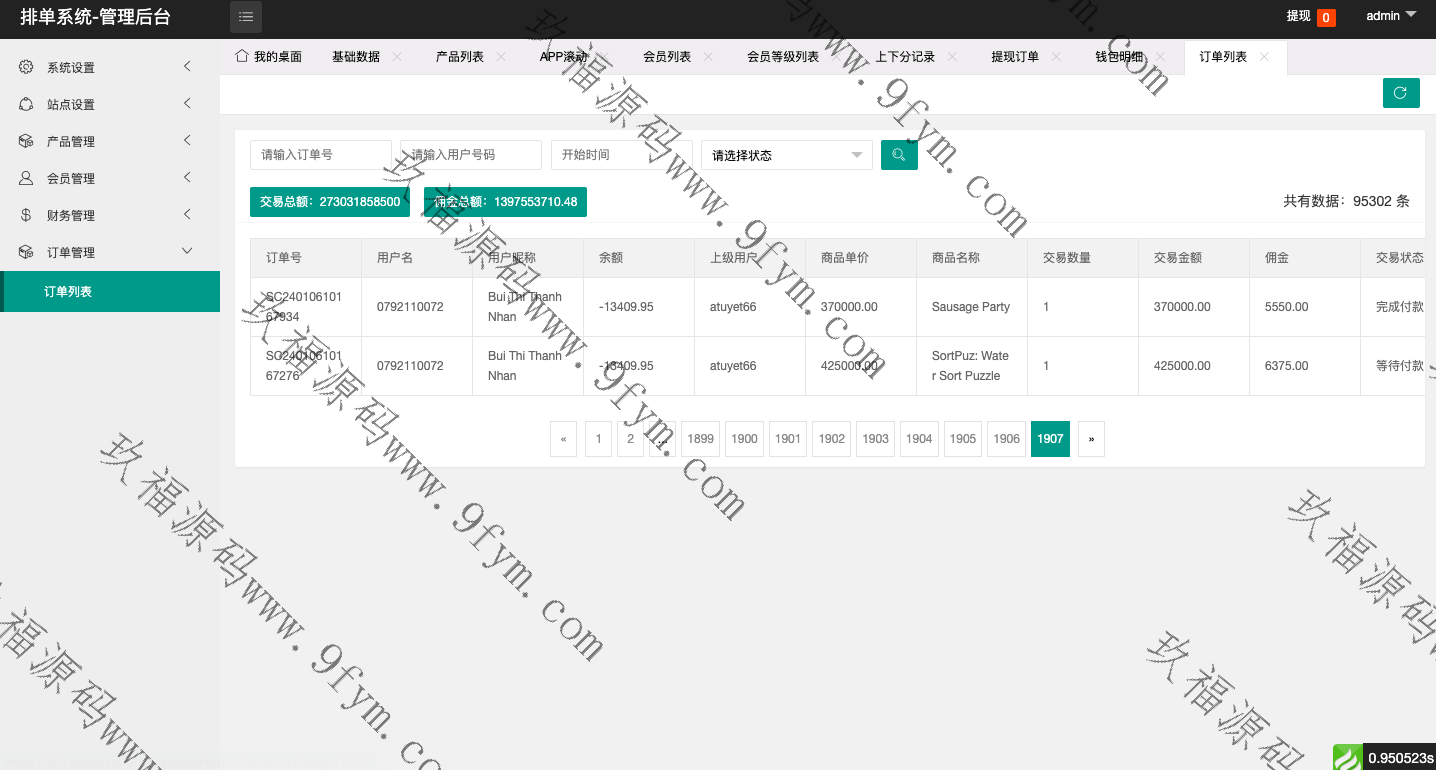Click the 请输入订单号 input field
Image resolution: width=1436 pixels, height=770 pixels.
[320, 155]
